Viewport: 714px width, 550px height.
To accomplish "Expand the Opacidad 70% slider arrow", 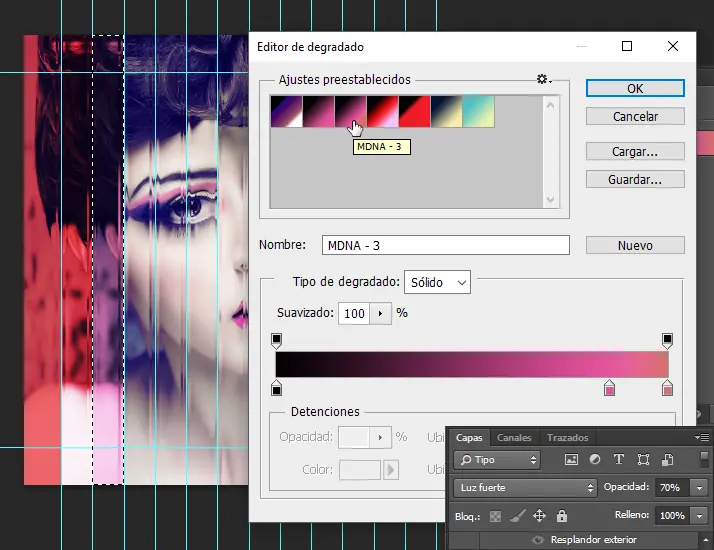I will [x=698, y=488].
